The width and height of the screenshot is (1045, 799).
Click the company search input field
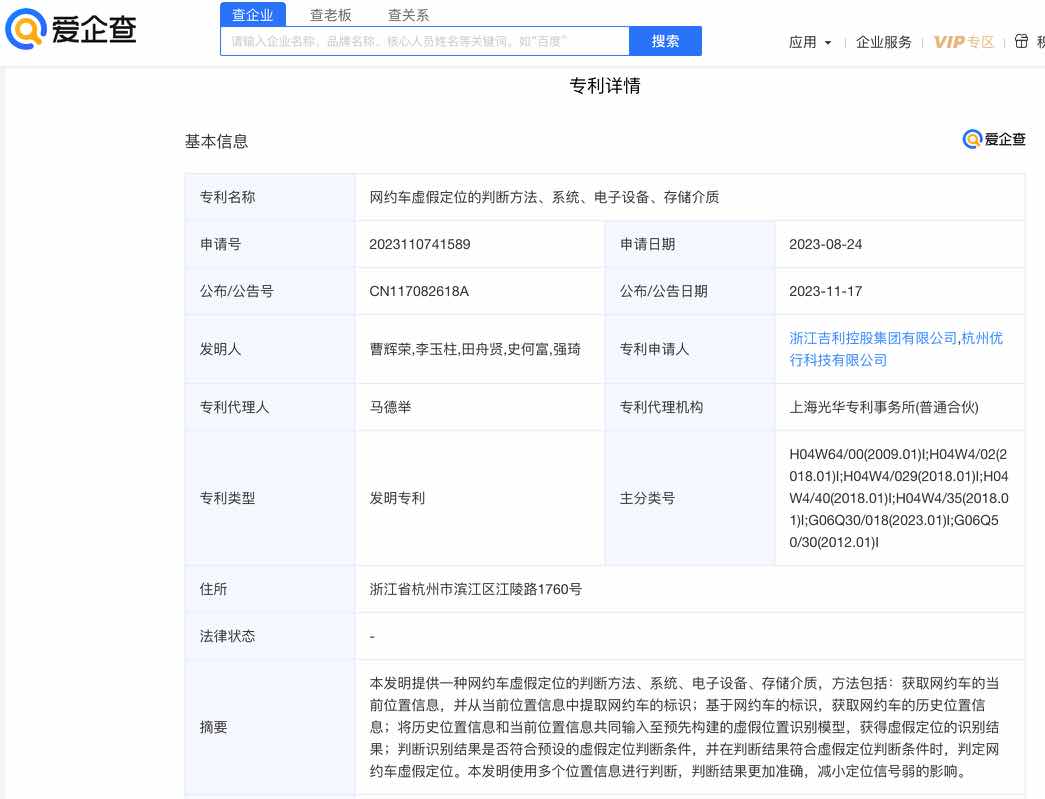[424, 41]
